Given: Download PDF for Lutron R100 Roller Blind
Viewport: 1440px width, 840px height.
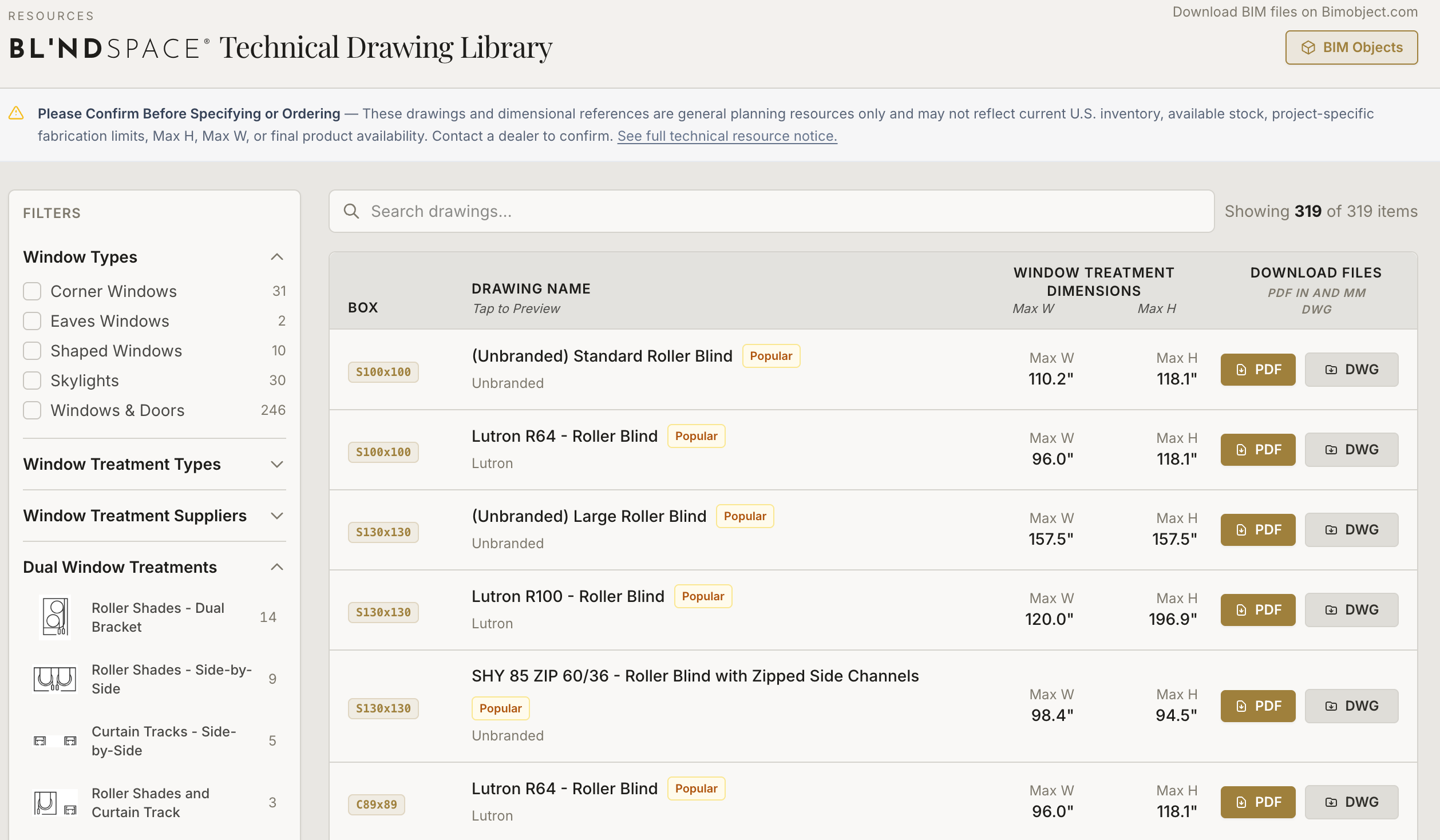Looking at the screenshot, I should click(x=1258, y=610).
